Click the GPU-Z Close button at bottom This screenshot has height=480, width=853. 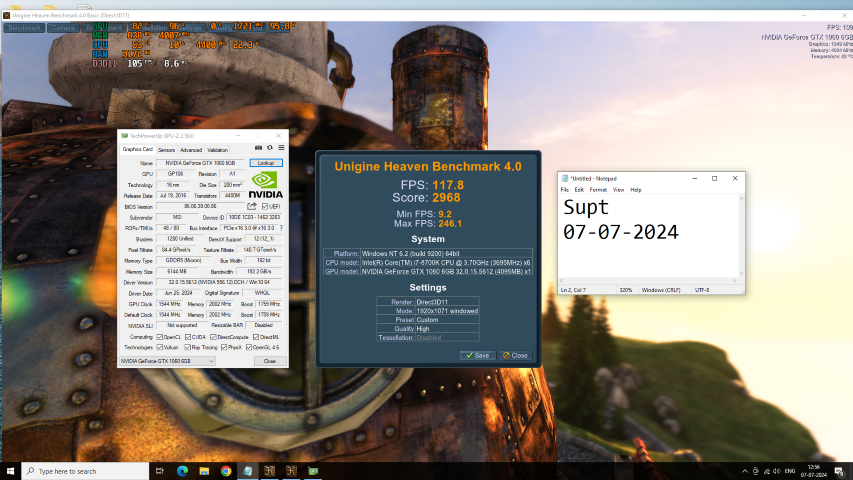pyautogui.click(x=269, y=361)
